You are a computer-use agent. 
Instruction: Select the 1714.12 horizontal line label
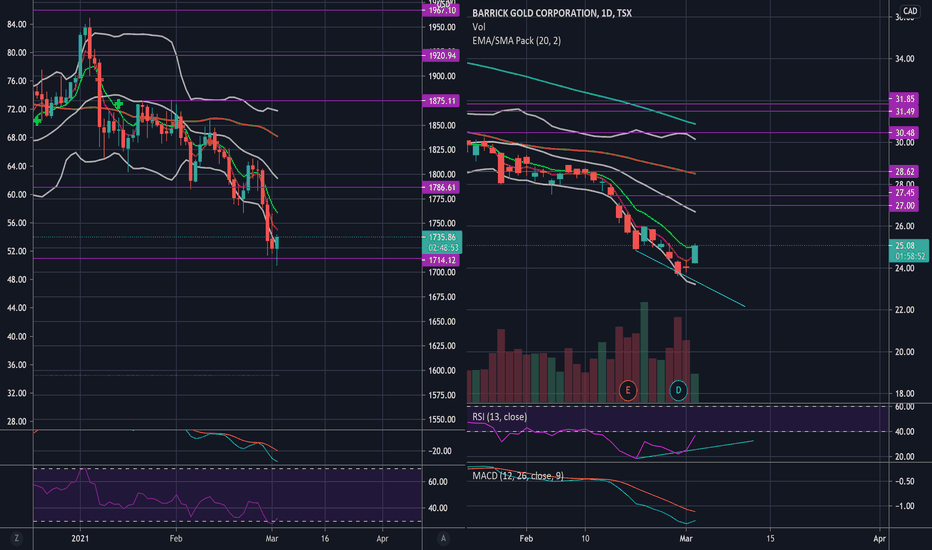coord(440,260)
